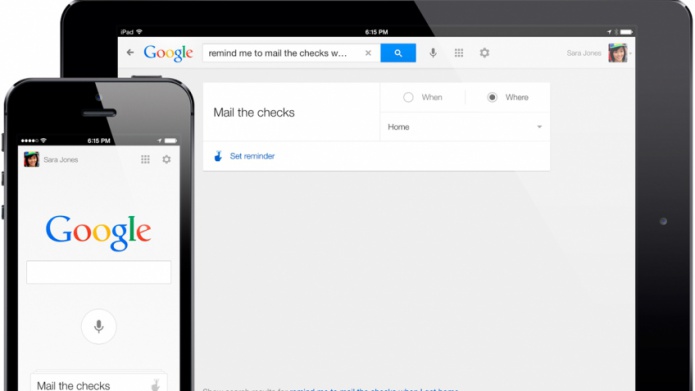Tap the round microphone button on iPhone

click(98, 327)
